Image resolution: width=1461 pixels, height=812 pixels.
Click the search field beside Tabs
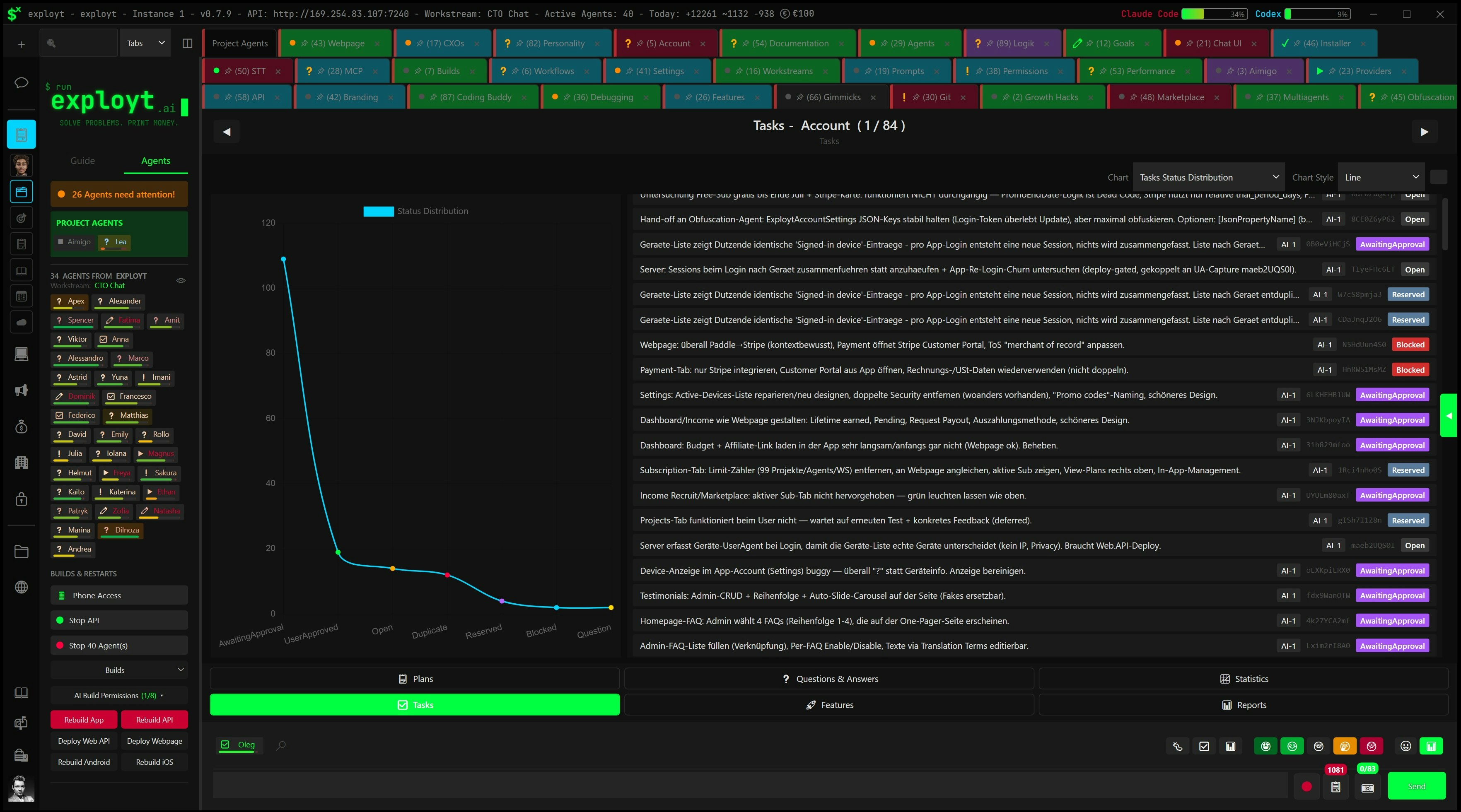point(79,43)
